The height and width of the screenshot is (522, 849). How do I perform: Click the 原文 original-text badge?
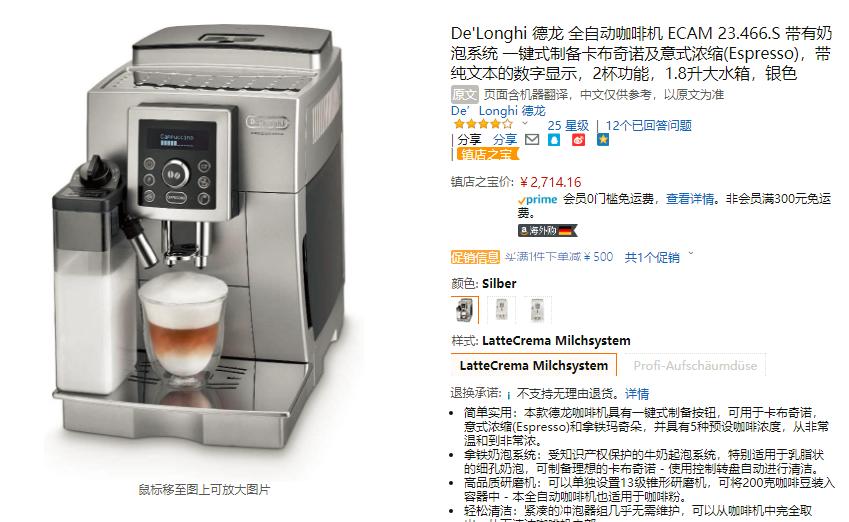(465, 95)
